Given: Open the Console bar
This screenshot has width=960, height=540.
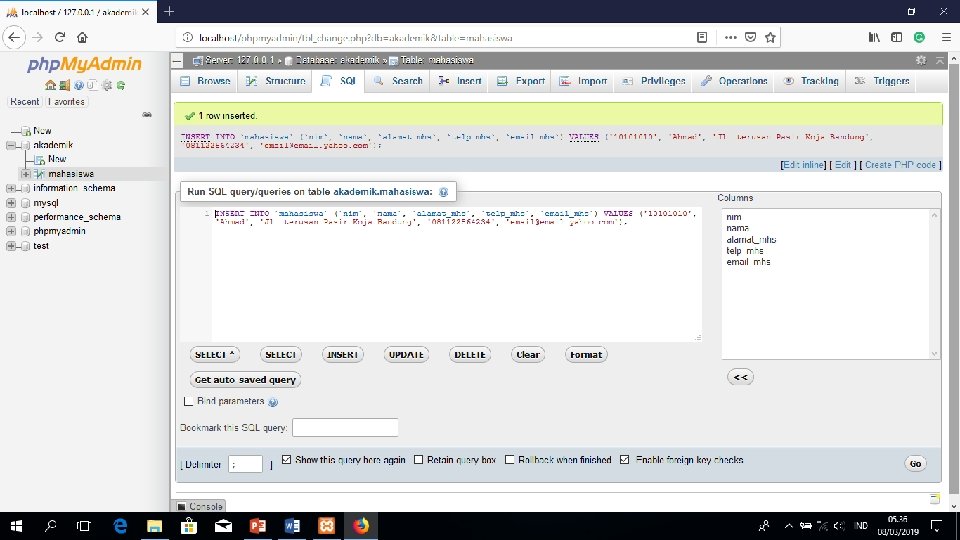Looking at the screenshot, I should click(x=200, y=506).
